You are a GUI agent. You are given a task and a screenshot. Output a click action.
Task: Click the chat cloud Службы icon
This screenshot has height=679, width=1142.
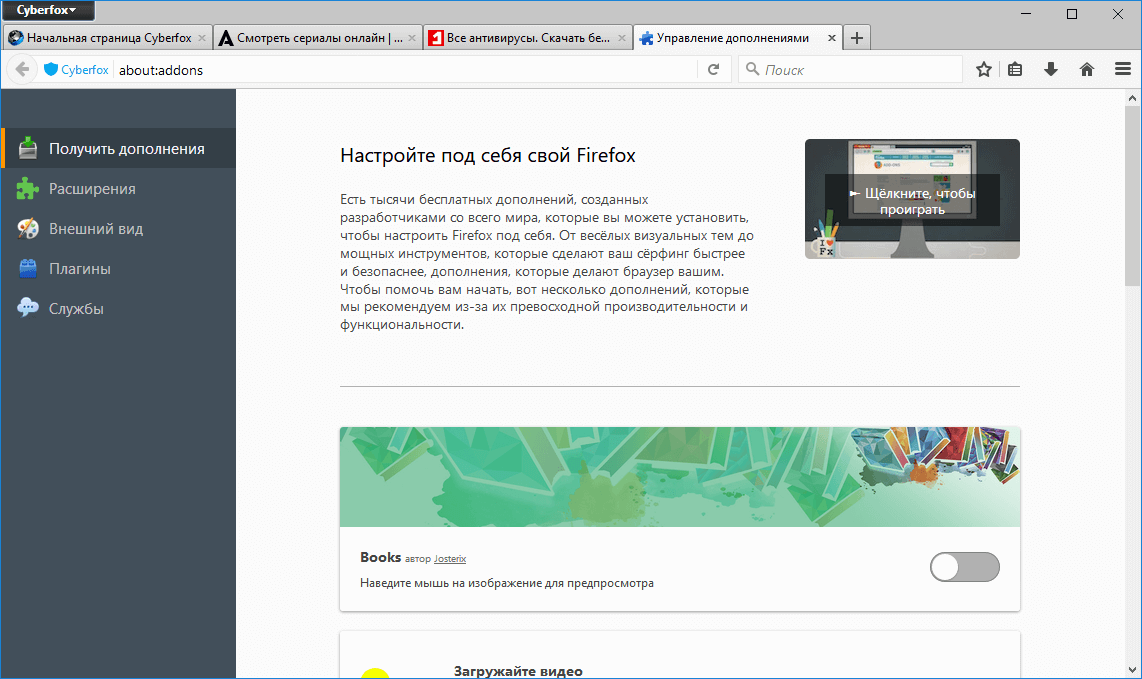click(28, 308)
